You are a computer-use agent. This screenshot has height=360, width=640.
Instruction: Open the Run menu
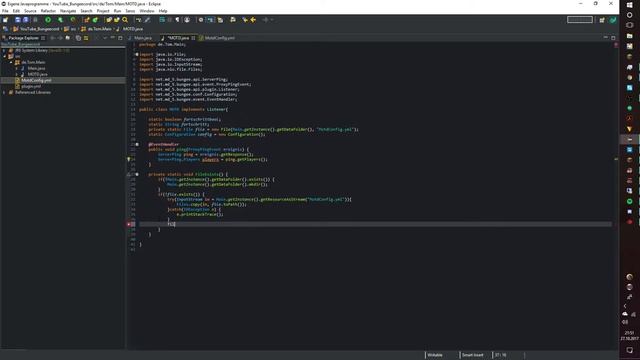(x=118, y=11)
